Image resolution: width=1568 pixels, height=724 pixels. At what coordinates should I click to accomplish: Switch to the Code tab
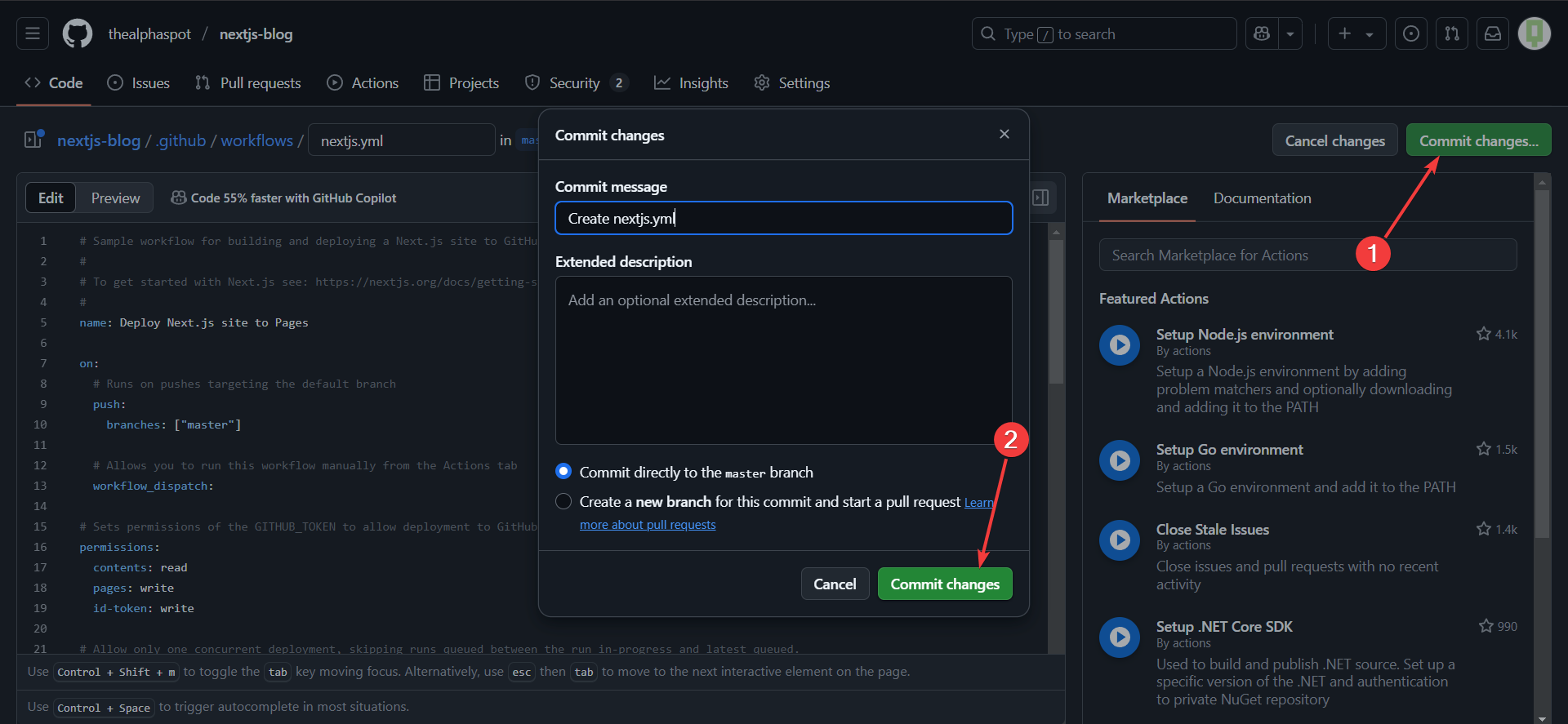tap(54, 82)
